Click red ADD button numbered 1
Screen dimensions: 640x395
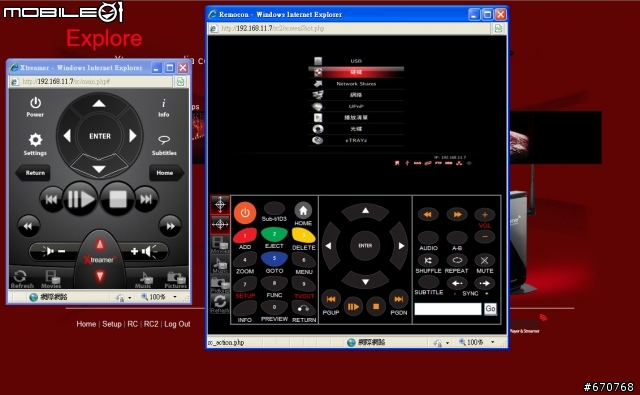pos(245,235)
